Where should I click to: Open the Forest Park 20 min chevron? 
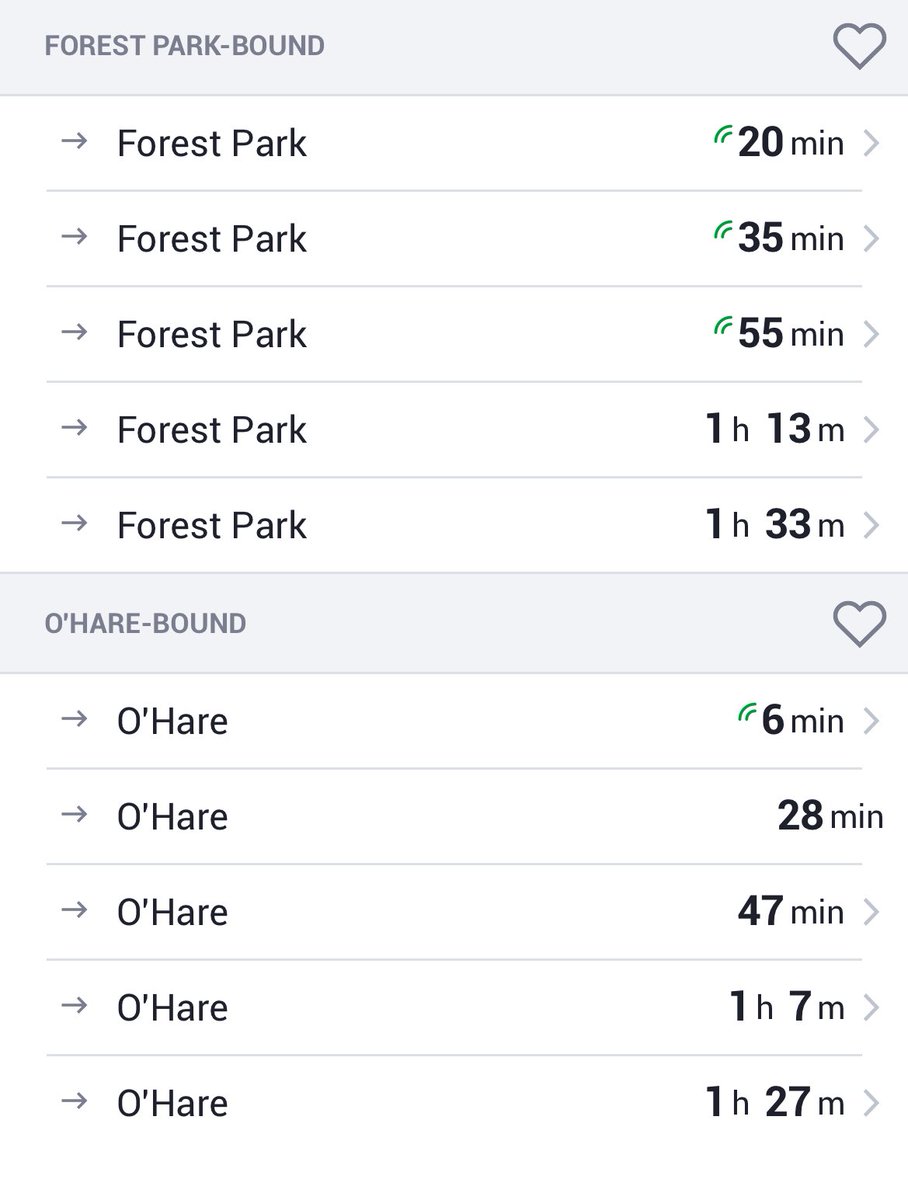pos(871,144)
